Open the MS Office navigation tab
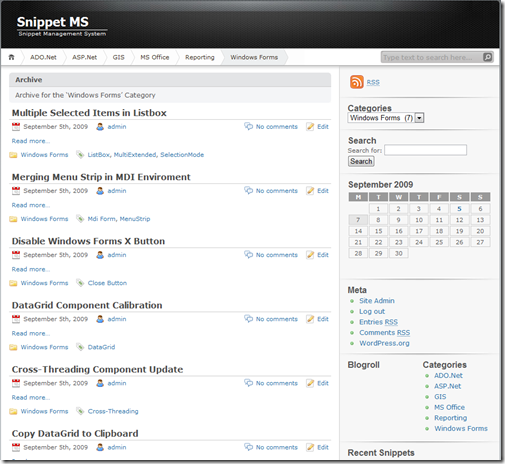Image resolution: width=505 pixels, height=464 pixels. click(x=155, y=57)
